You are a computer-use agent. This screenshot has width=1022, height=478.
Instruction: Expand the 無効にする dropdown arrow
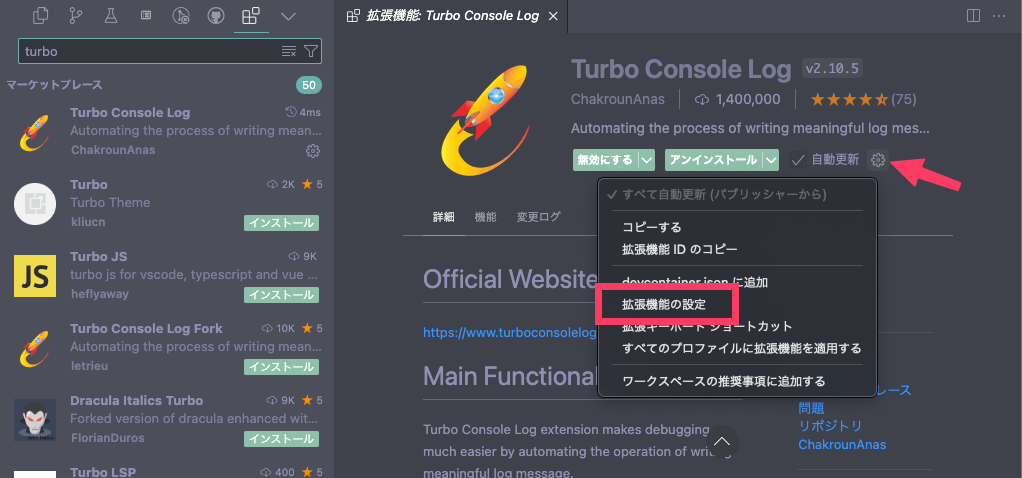point(646,160)
